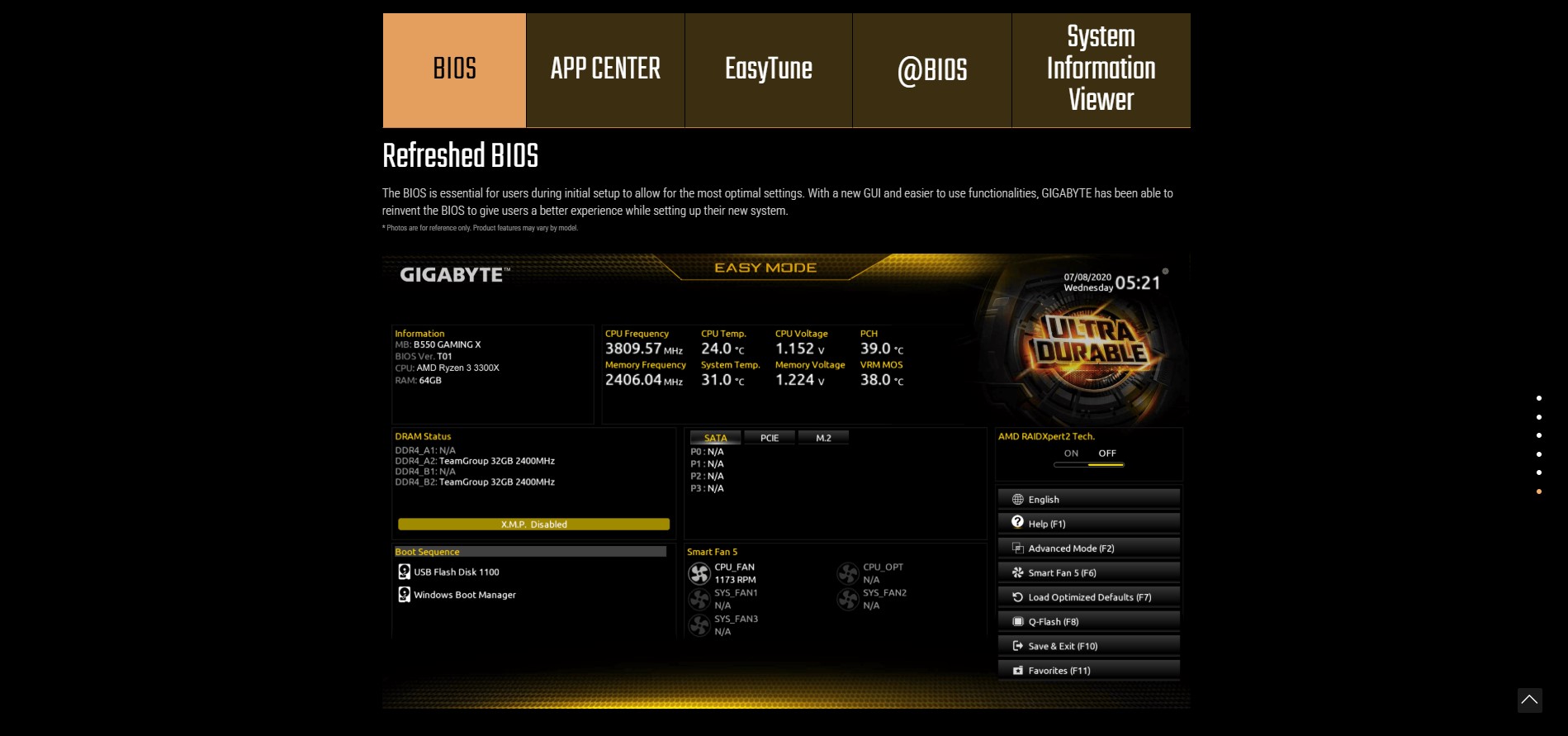Screen dimensions: 1568x736
Task: Enter Advanced Mode (F2)
Action: (x=1088, y=548)
